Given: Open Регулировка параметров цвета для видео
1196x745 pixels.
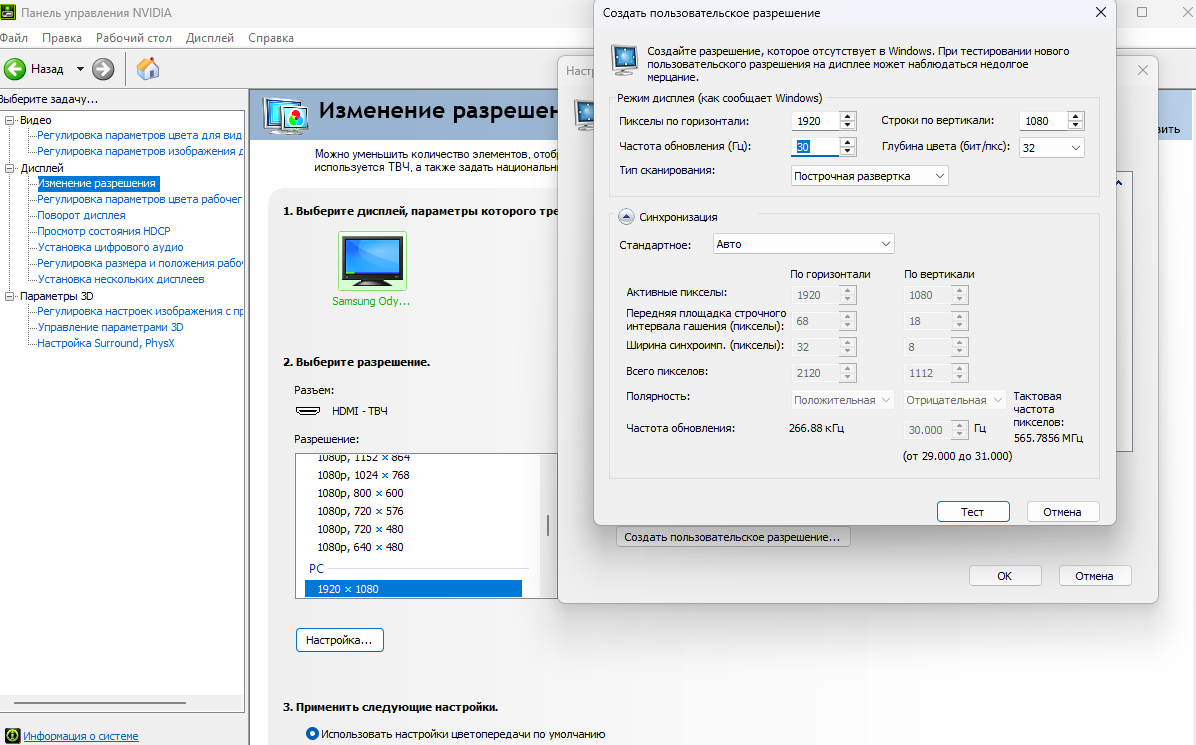Looking at the screenshot, I should (140, 135).
